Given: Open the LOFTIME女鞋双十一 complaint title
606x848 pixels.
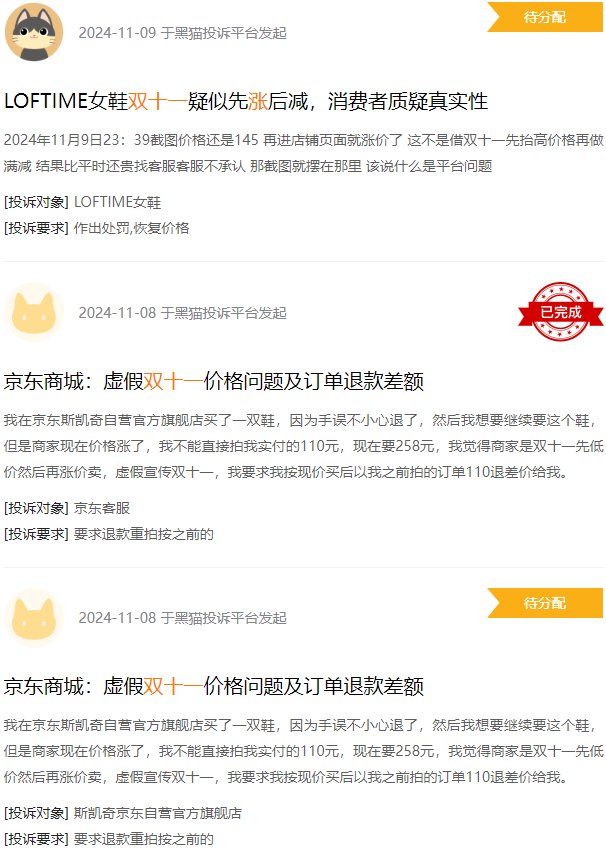Looking at the screenshot, I should (x=246, y=101).
